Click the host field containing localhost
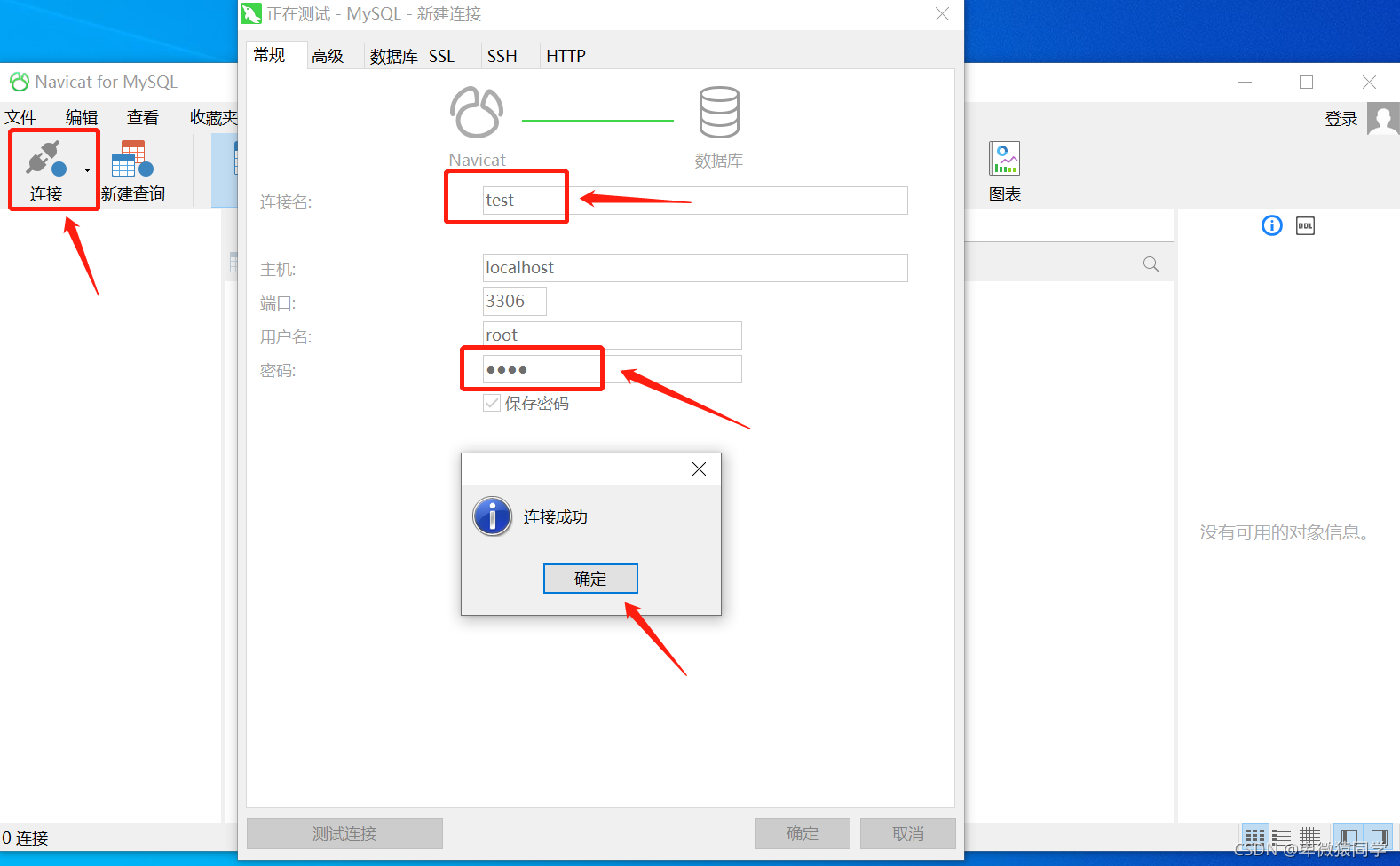Viewport: 1400px width, 866px height. click(x=695, y=268)
